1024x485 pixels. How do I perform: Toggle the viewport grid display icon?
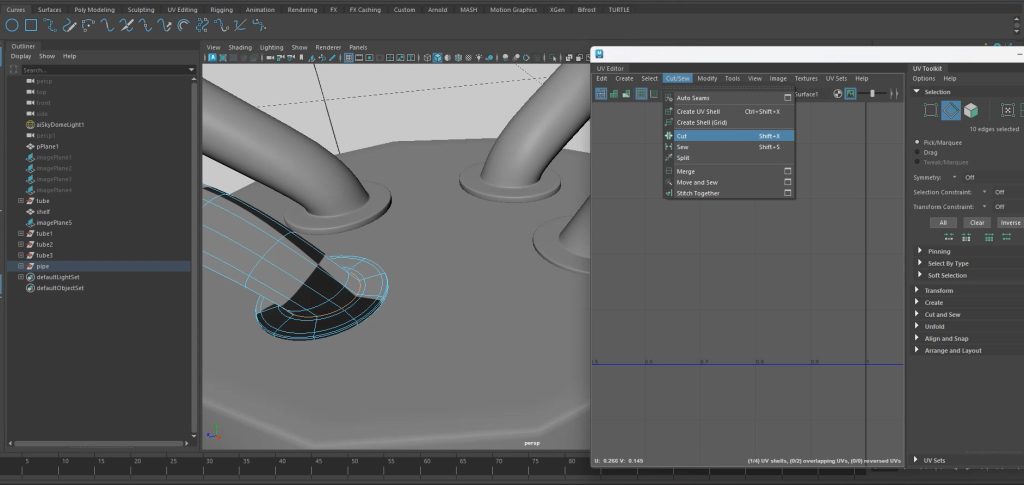click(349, 57)
